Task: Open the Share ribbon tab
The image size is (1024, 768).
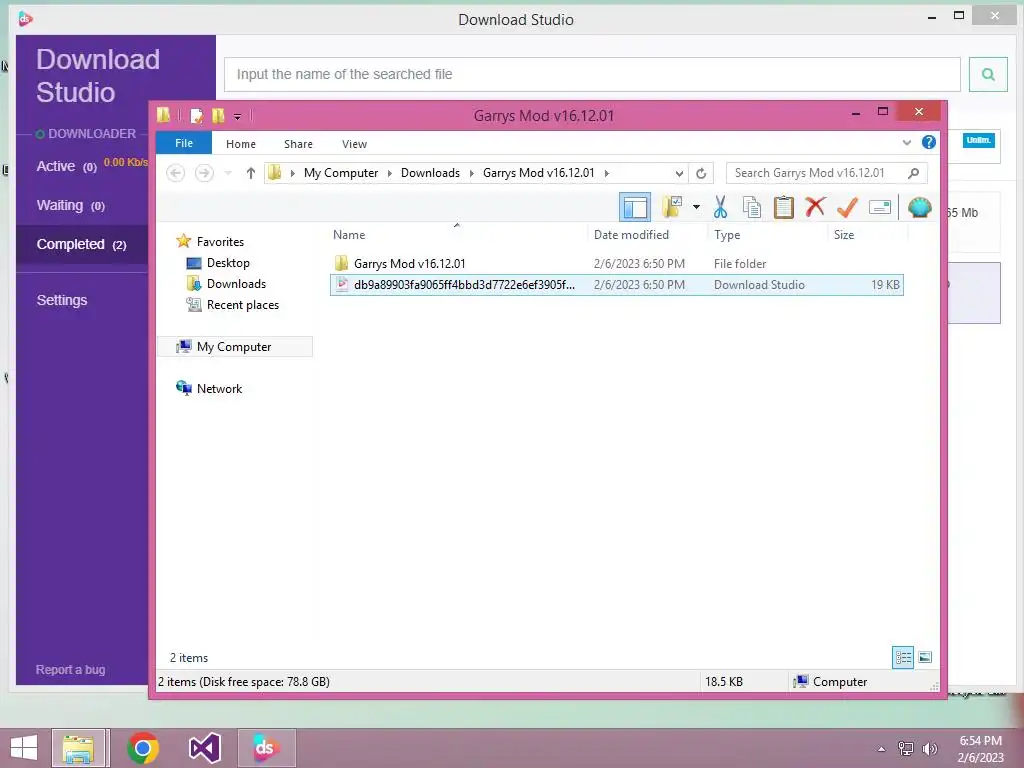Action: coord(298,144)
